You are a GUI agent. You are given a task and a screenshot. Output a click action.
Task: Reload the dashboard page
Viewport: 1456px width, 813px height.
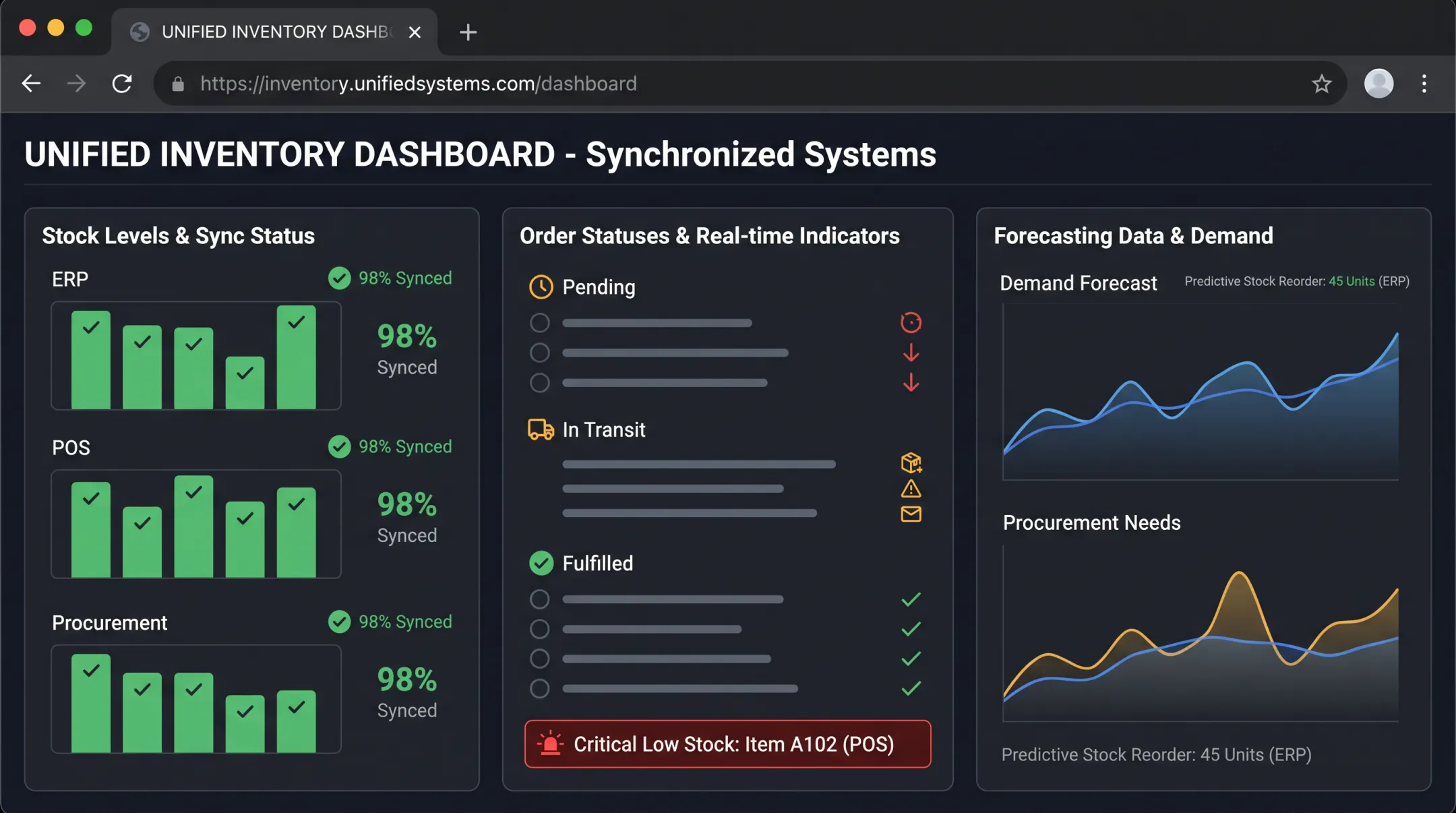pyautogui.click(x=122, y=84)
